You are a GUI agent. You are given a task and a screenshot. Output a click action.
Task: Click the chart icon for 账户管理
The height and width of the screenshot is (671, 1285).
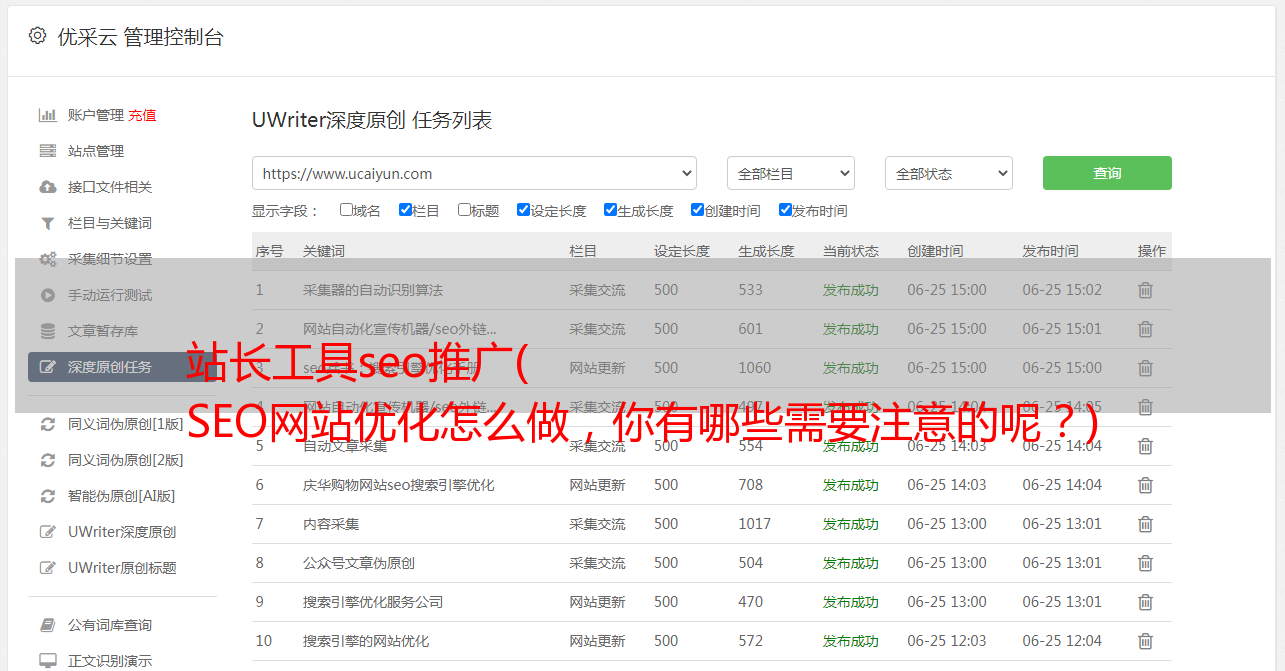47,115
